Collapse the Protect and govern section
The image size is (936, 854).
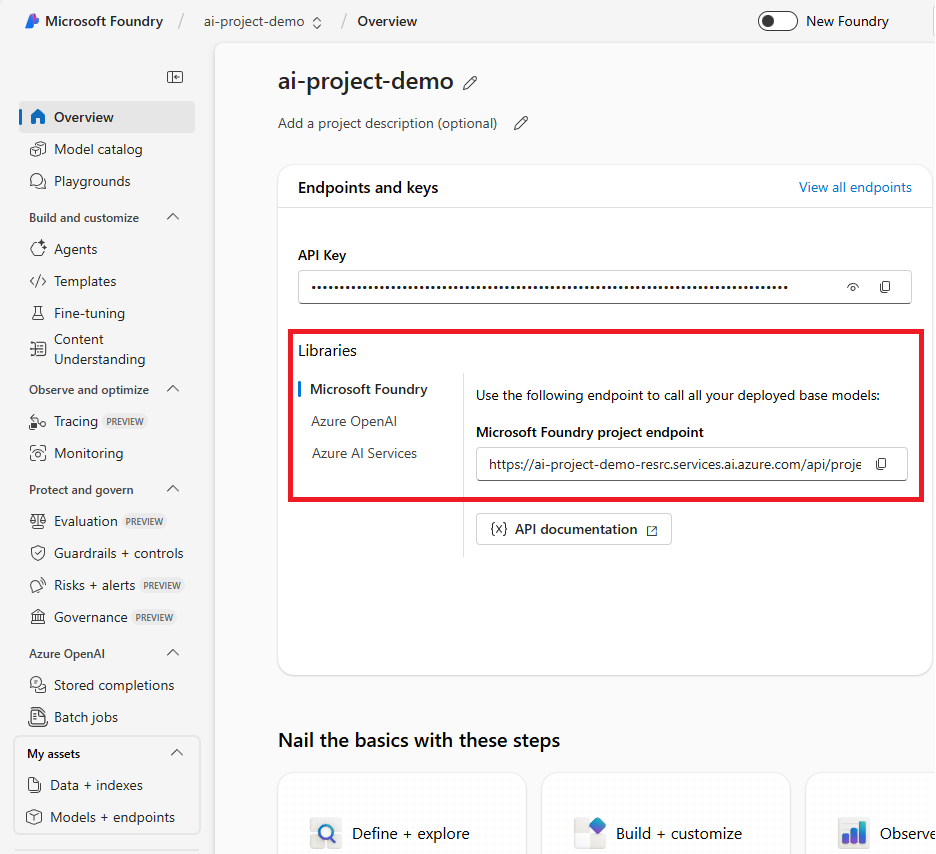(x=173, y=489)
